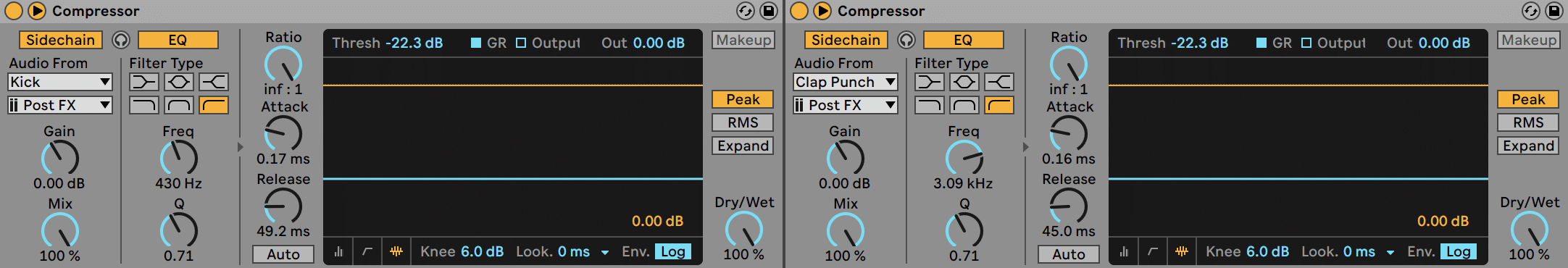This screenshot has height=268, width=1568.
Task: Show the collapsed view icon in right compressor display
Action: [x=1124, y=251]
